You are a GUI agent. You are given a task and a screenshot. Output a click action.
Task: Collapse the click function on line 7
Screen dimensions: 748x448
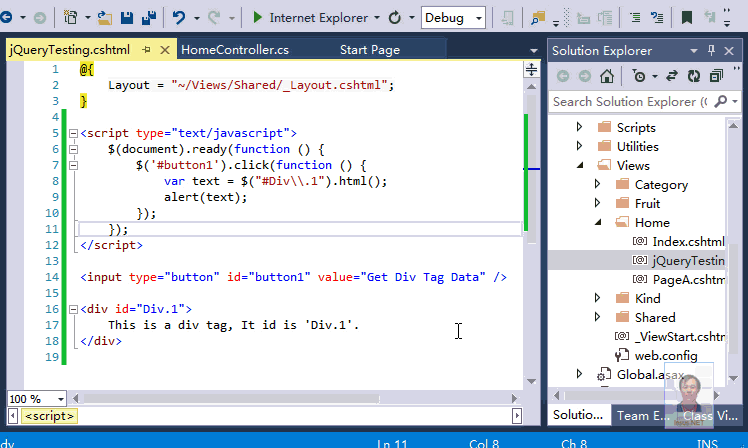(73, 166)
